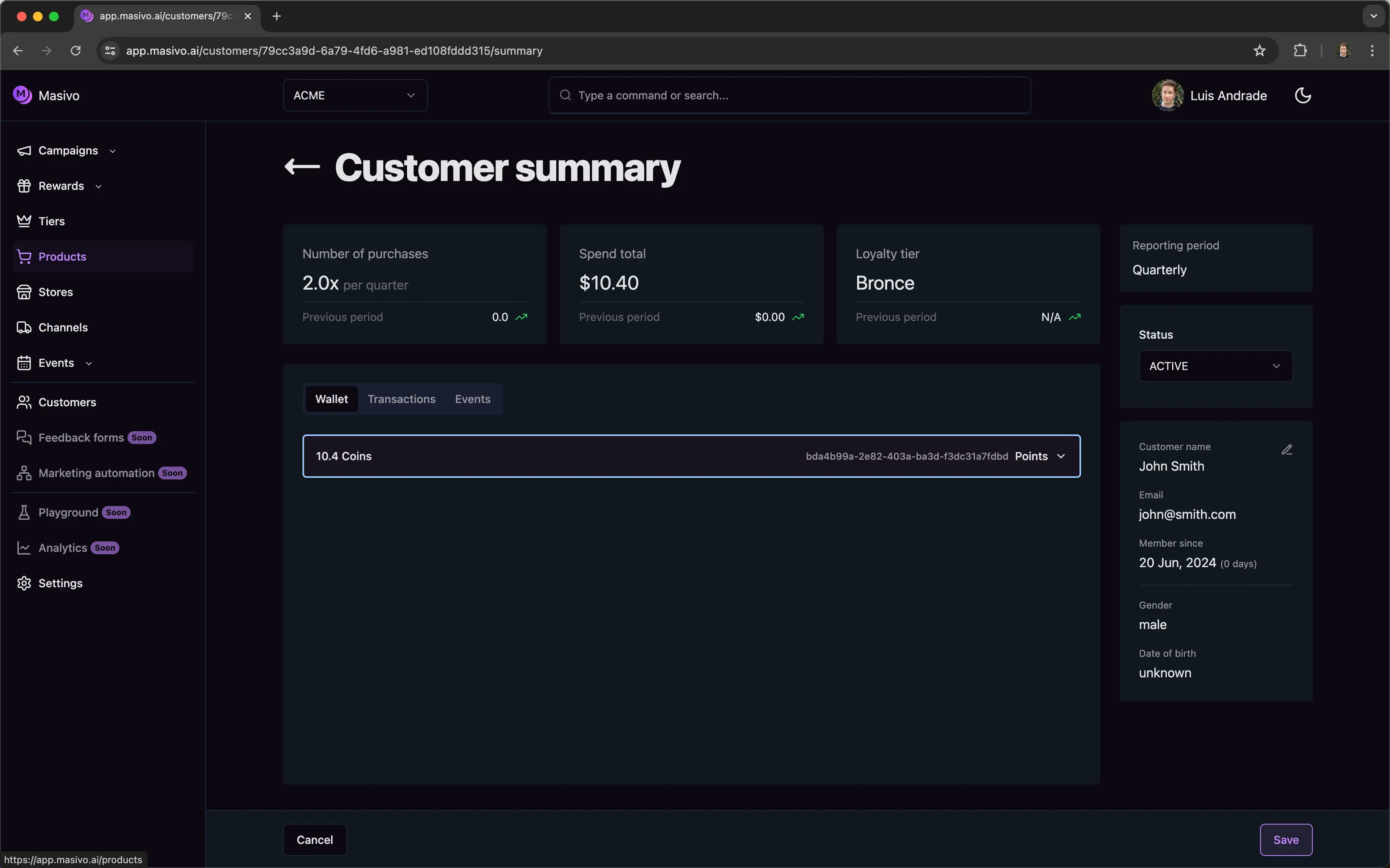This screenshot has width=1390, height=868.
Task: Click the command search field
Action: [x=789, y=95]
